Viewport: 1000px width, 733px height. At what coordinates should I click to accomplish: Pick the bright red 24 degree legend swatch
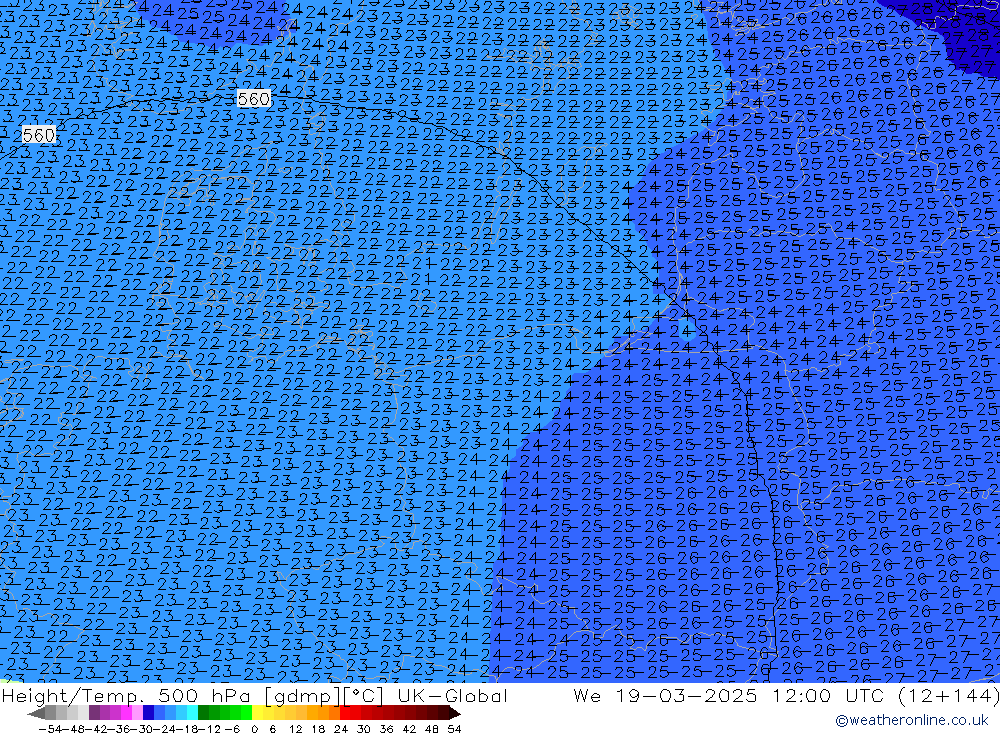(x=345, y=713)
